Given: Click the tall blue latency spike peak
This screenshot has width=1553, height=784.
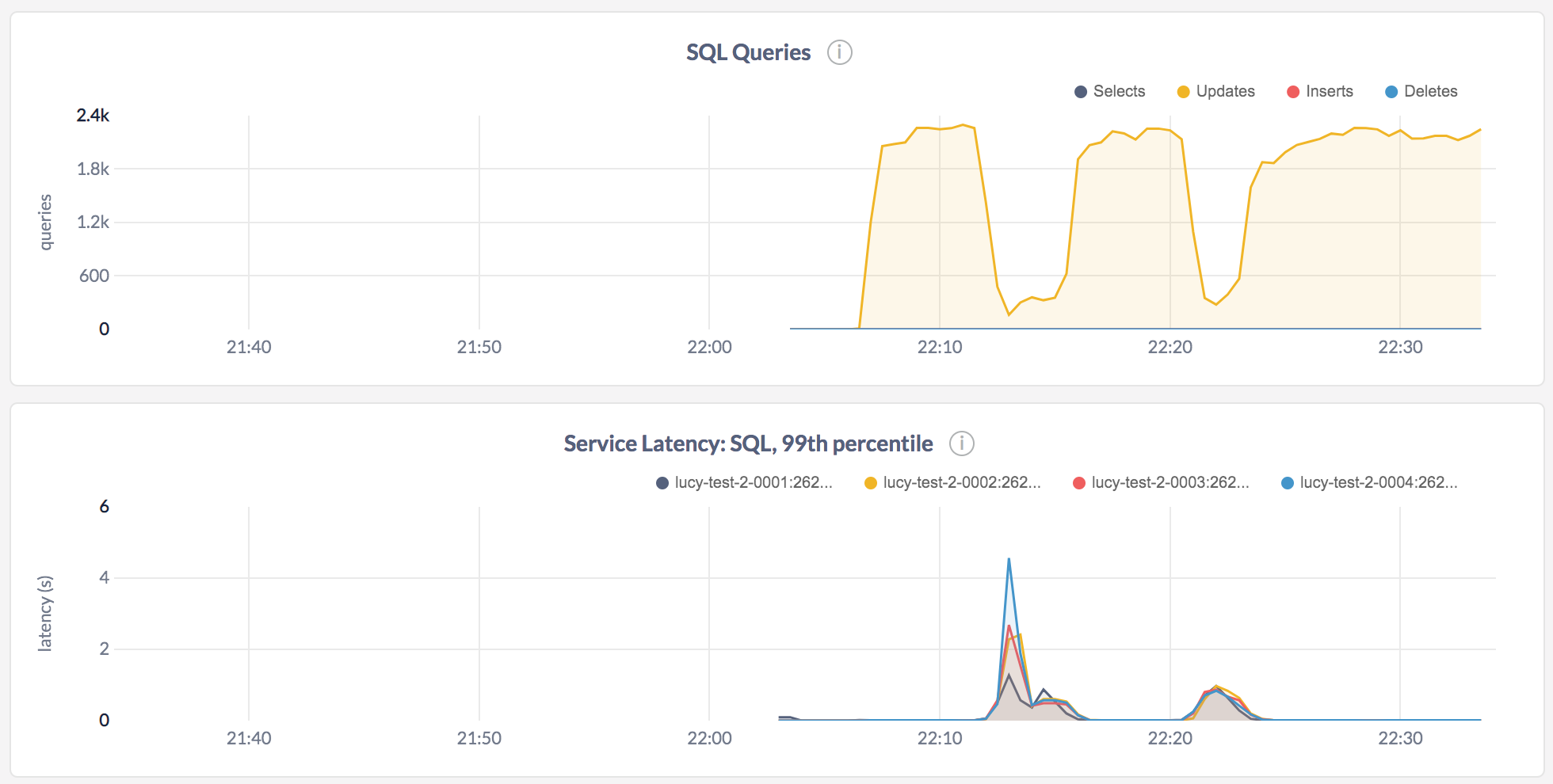Looking at the screenshot, I should pyautogui.click(x=1009, y=559).
